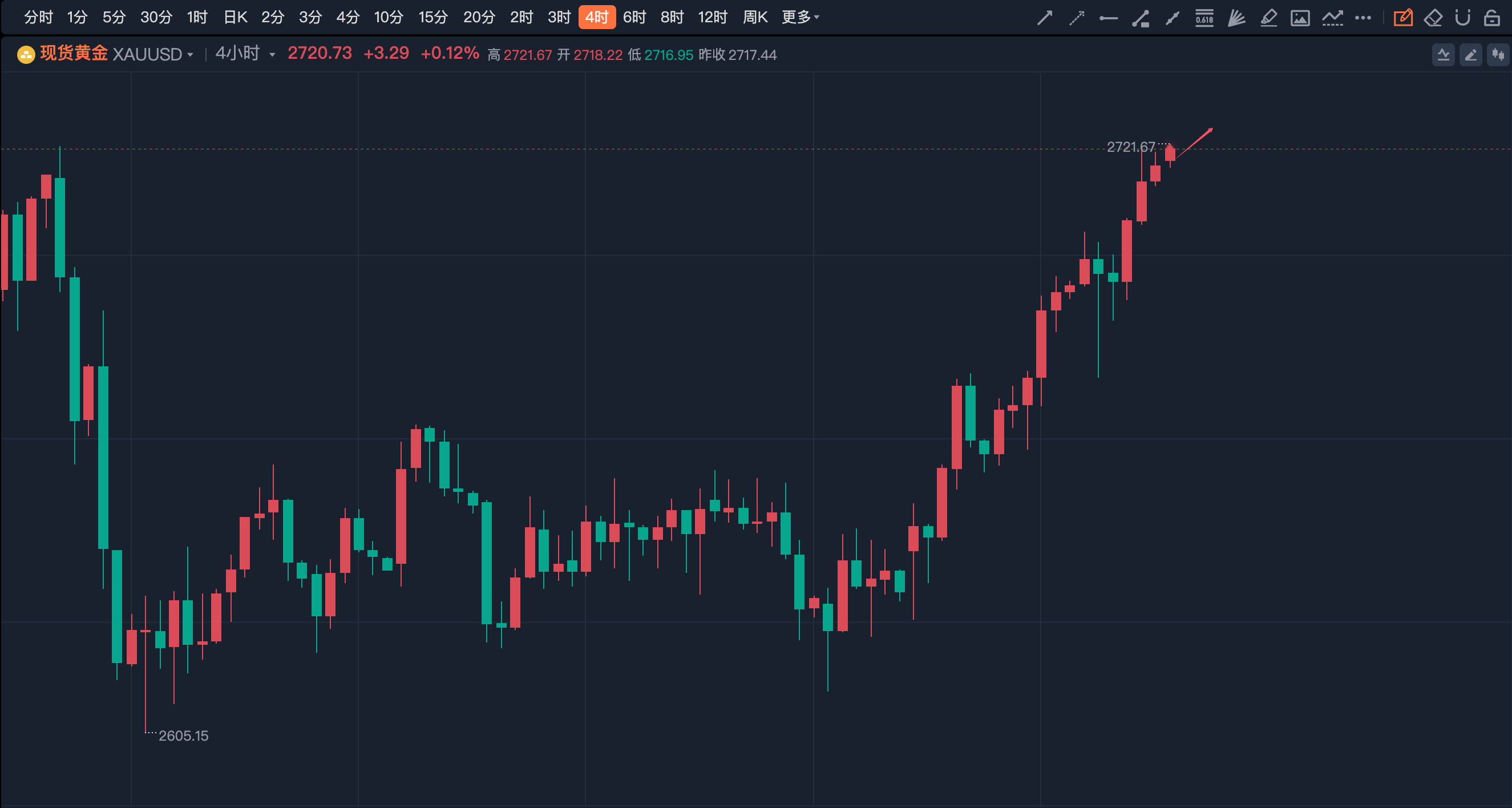Switch to the 日K timeframe tab
Image resolution: width=1512 pixels, height=808 pixels.
click(x=236, y=18)
